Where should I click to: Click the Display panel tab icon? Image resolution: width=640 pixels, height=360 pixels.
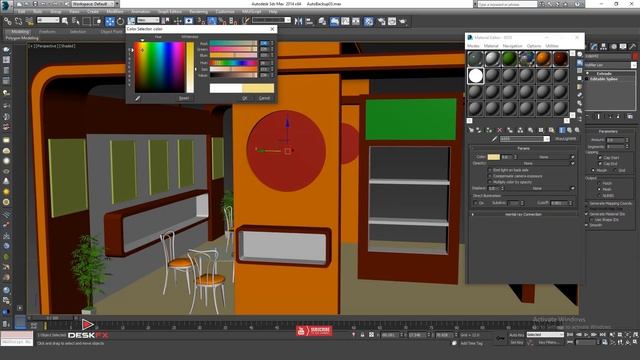623,47
